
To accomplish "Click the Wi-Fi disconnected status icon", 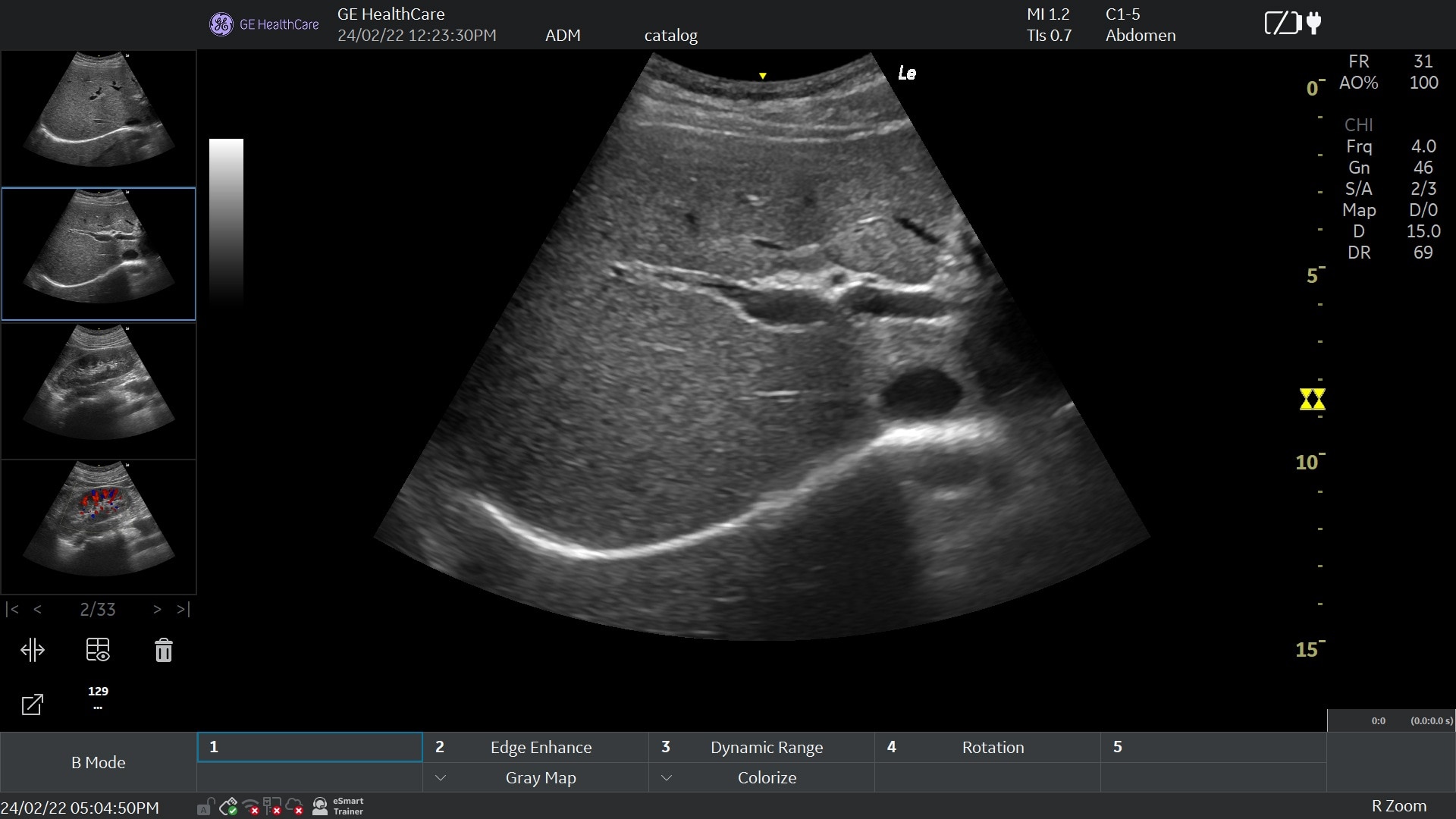I will 251,807.
